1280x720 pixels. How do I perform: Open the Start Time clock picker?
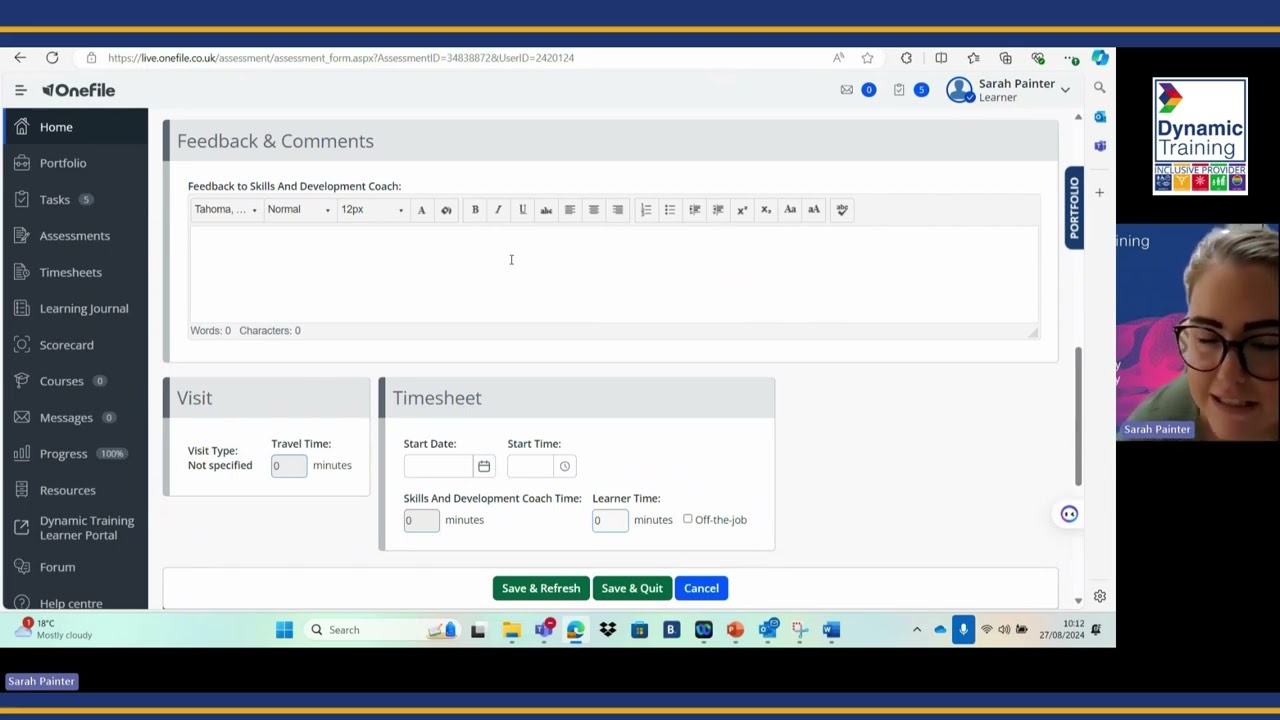click(565, 466)
